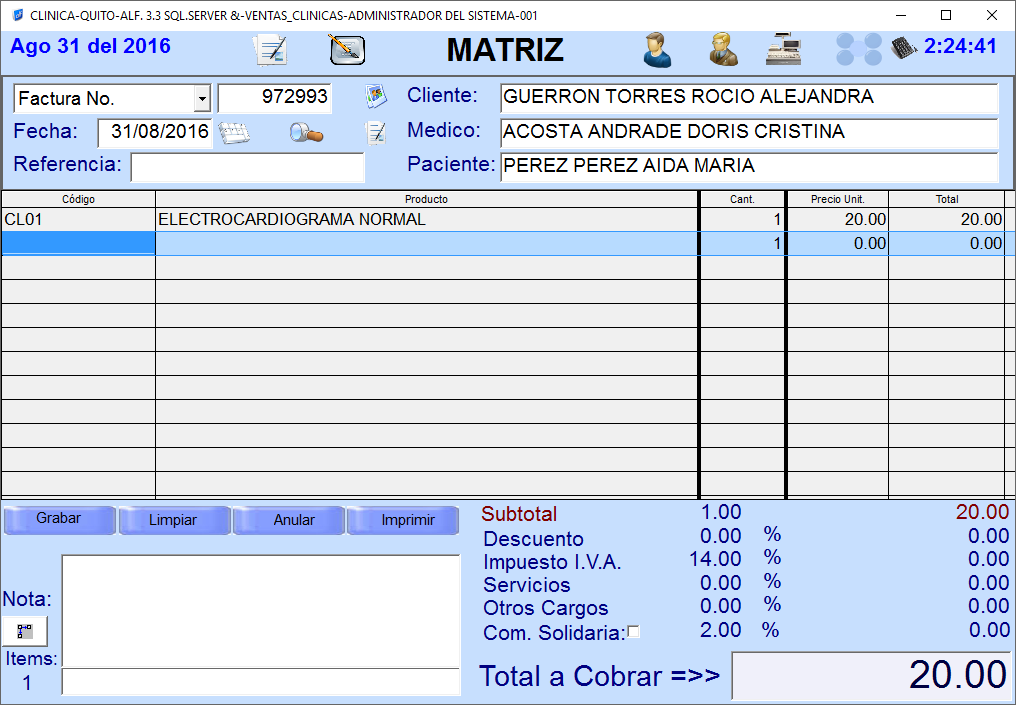Click the Anular button
Screen dimensions: 1016x705
point(294,520)
